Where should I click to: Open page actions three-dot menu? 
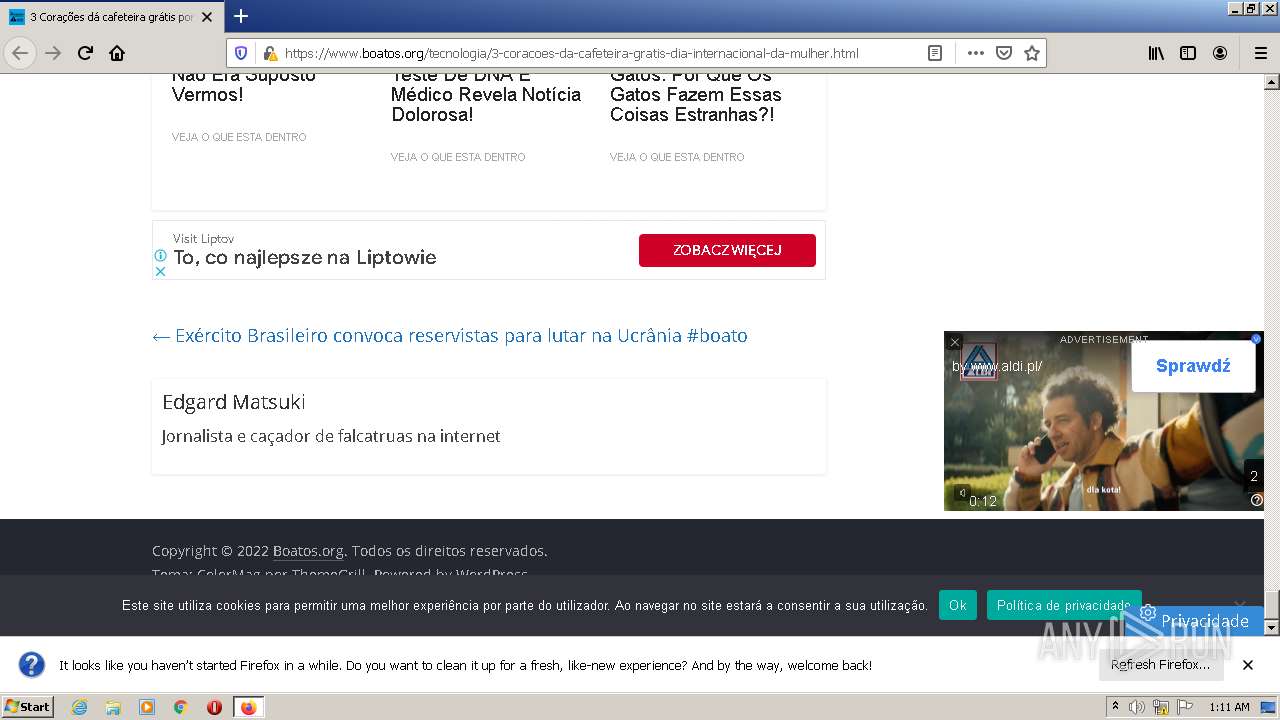975,53
